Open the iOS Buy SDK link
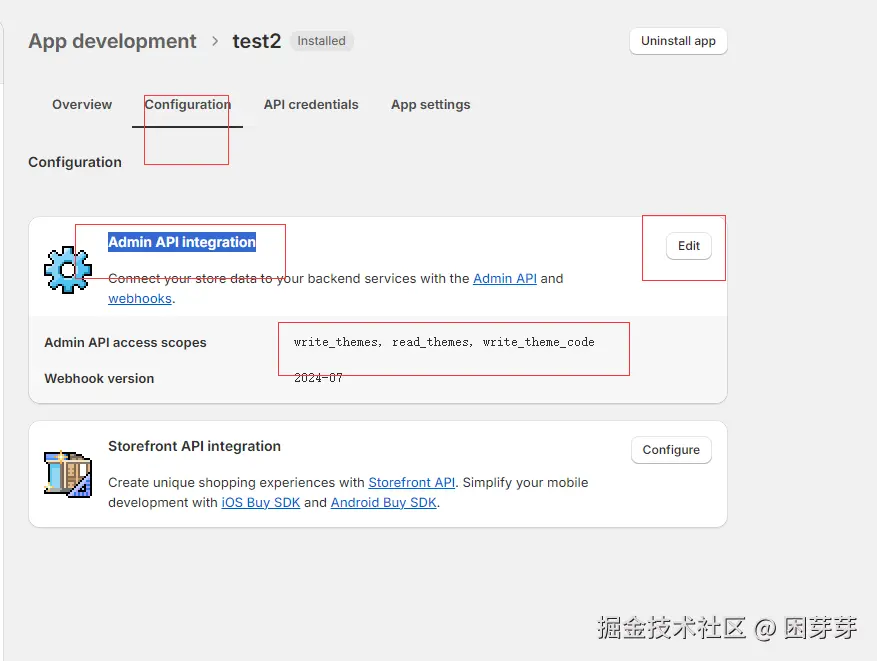The height and width of the screenshot is (661, 877). click(261, 503)
